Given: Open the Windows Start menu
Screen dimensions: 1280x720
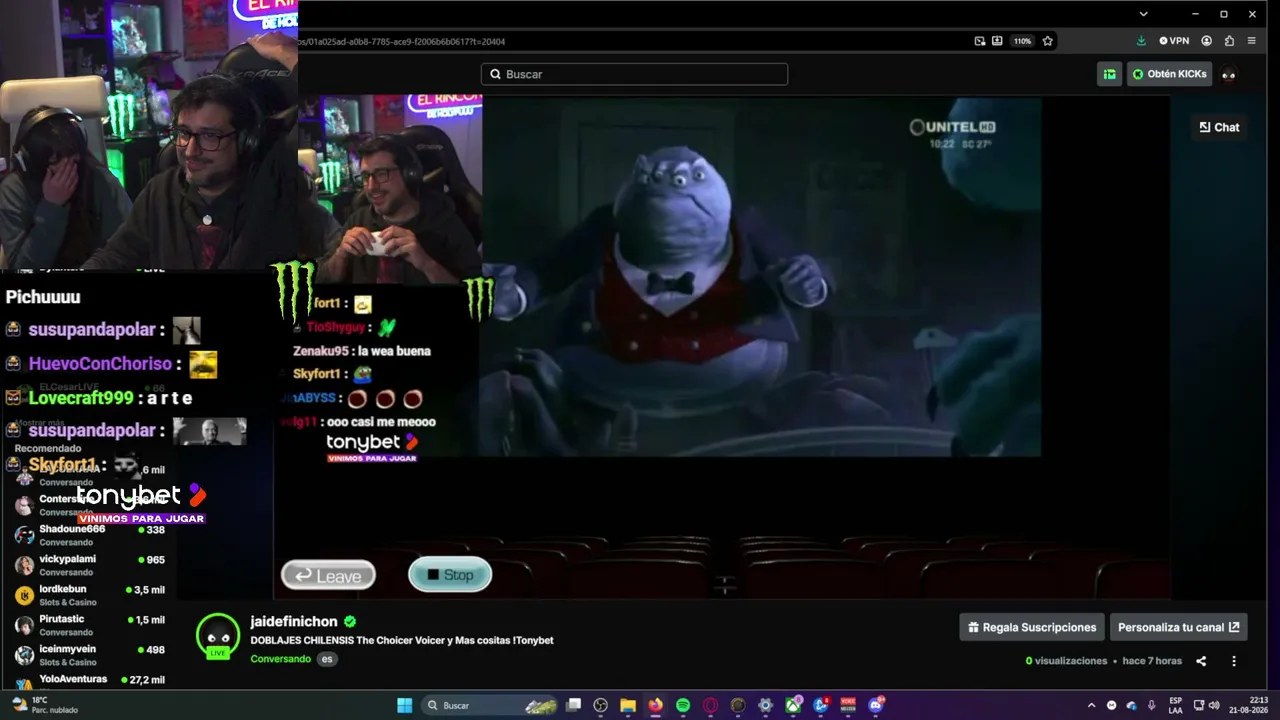Looking at the screenshot, I should click(404, 705).
